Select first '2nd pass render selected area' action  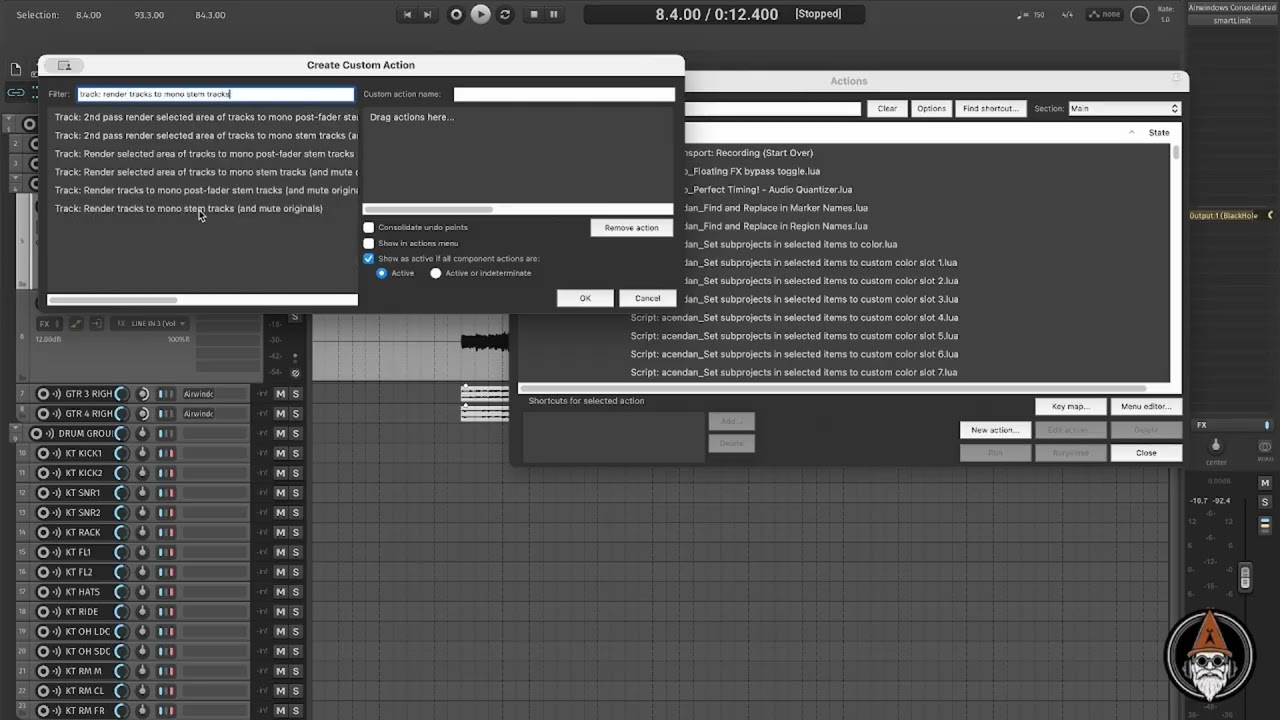pyautogui.click(x=205, y=117)
